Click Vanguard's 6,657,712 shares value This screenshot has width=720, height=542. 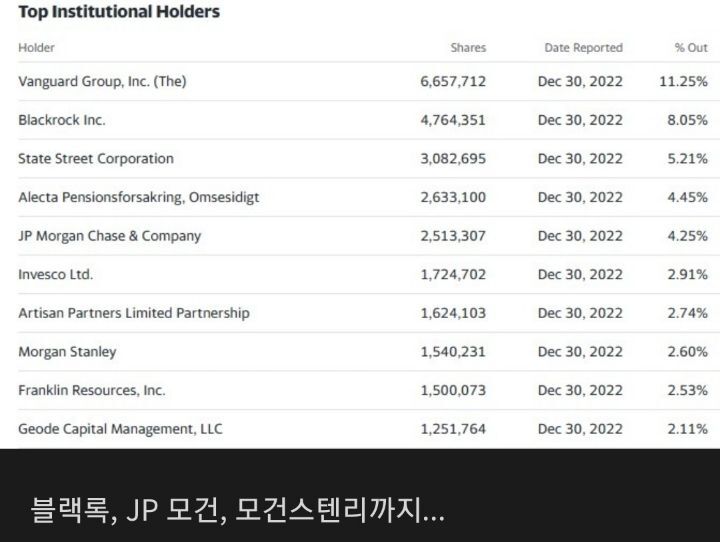tap(453, 81)
